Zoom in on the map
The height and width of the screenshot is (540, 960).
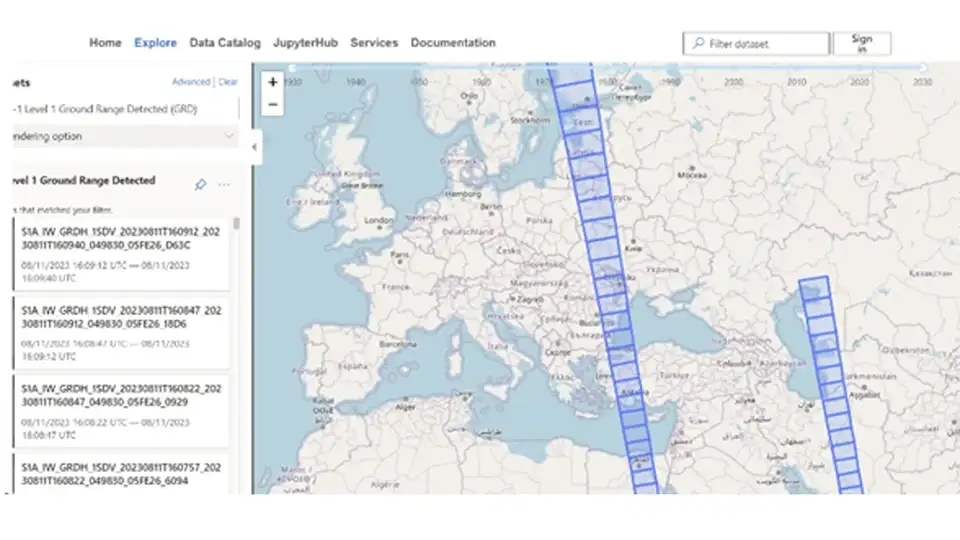click(x=273, y=82)
